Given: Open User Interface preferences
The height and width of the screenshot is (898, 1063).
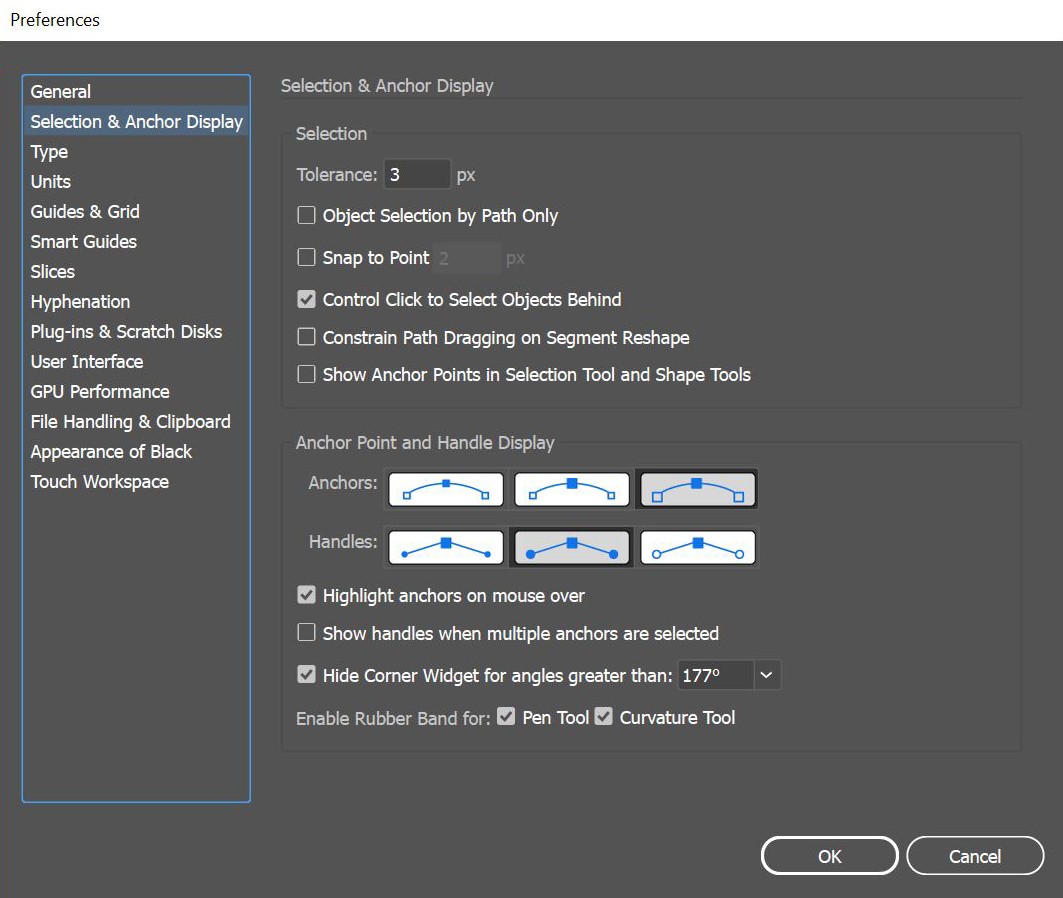Looking at the screenshot, I should (x=136, y=361).
